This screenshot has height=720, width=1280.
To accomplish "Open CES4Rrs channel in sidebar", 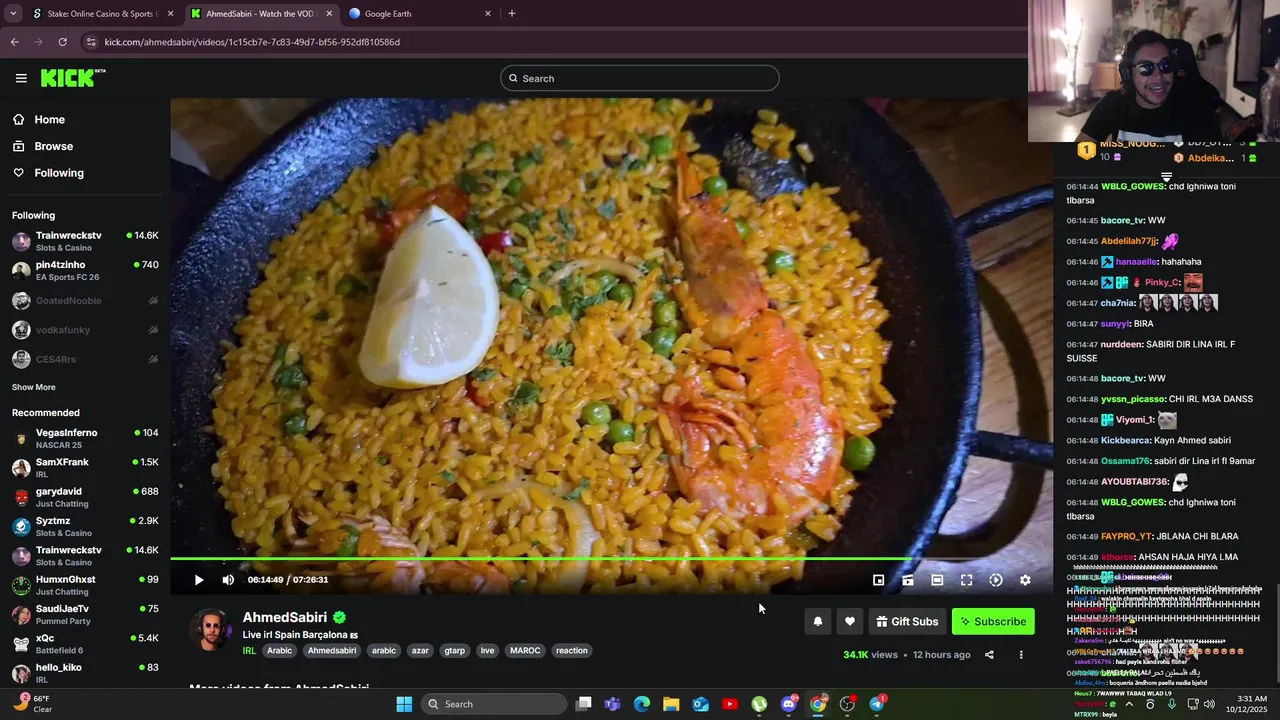I will pos(85,359).
